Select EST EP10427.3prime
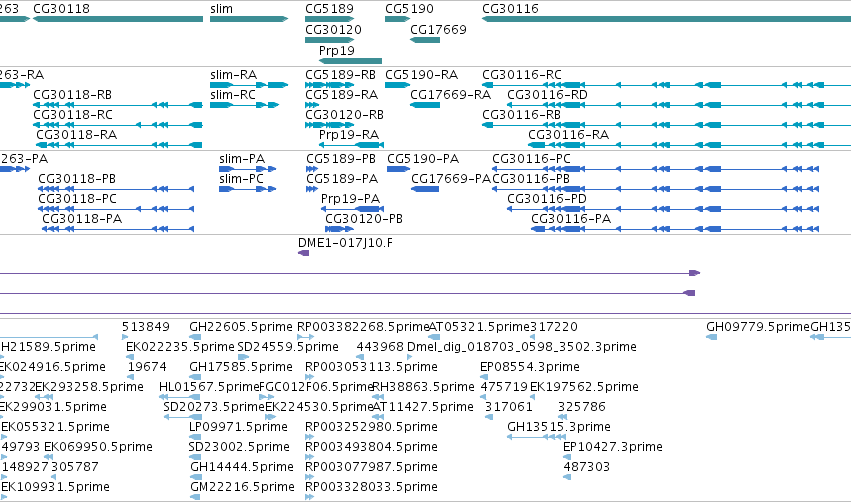851x502 pixels. pyautogui.click(x=613, y=447)
